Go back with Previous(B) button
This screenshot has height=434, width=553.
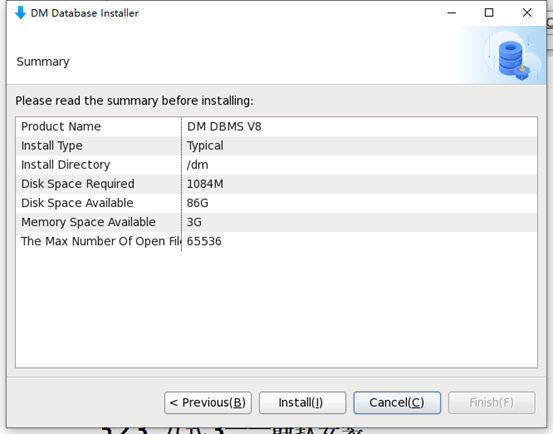click(208, 402)
